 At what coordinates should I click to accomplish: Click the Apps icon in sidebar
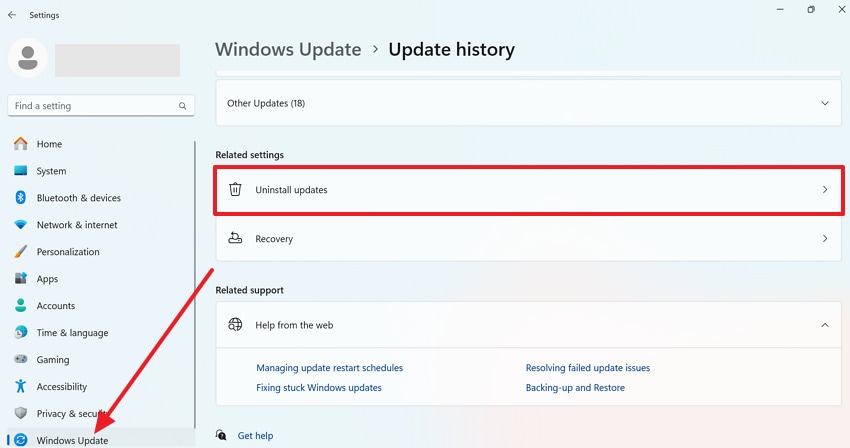(x=21, y=278)
